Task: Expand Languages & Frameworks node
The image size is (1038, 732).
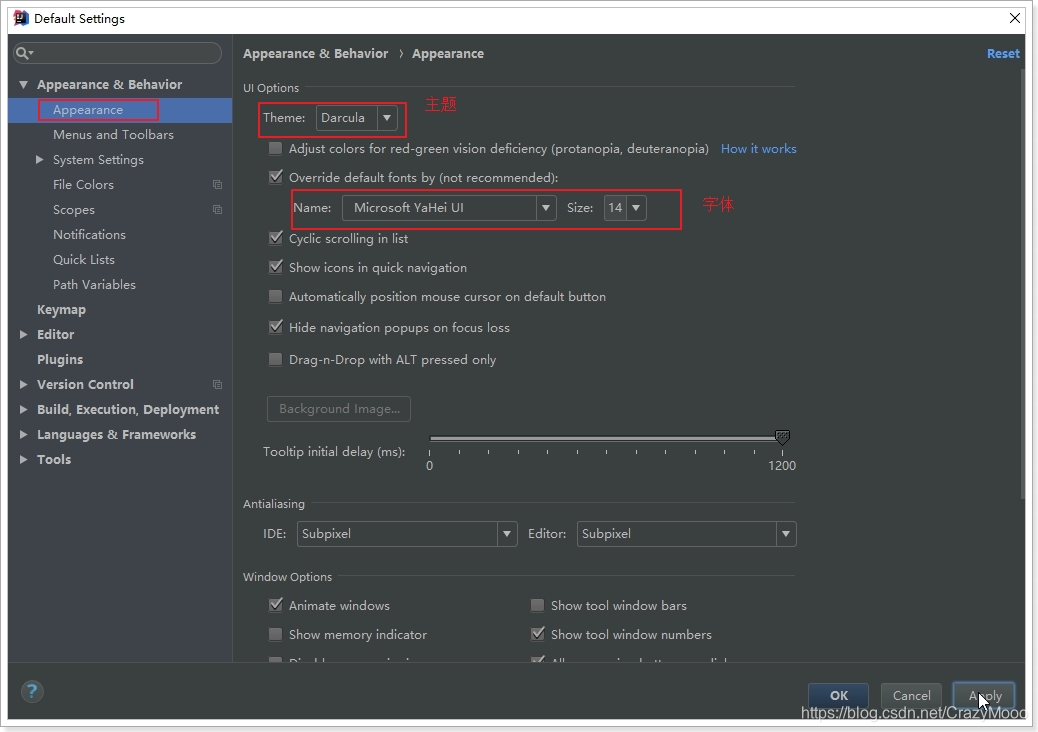Action: tap(24, 435)
